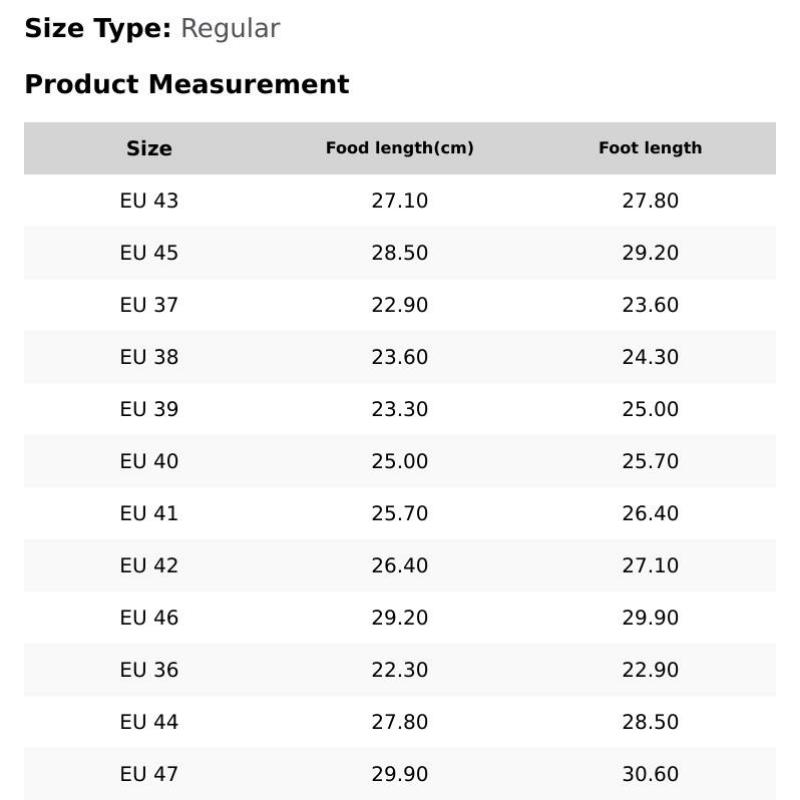Click the Foot length column header
800x800 pixels.
[650, 148]
